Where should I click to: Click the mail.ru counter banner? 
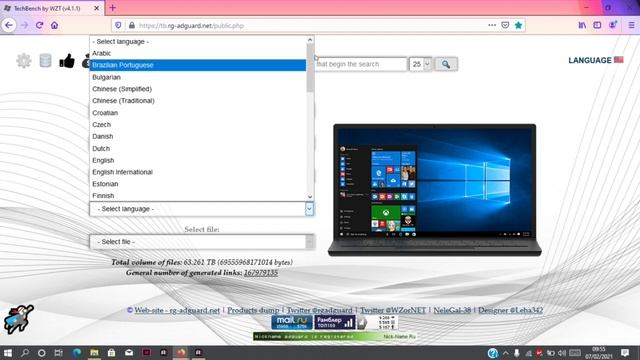pos(292,322)
